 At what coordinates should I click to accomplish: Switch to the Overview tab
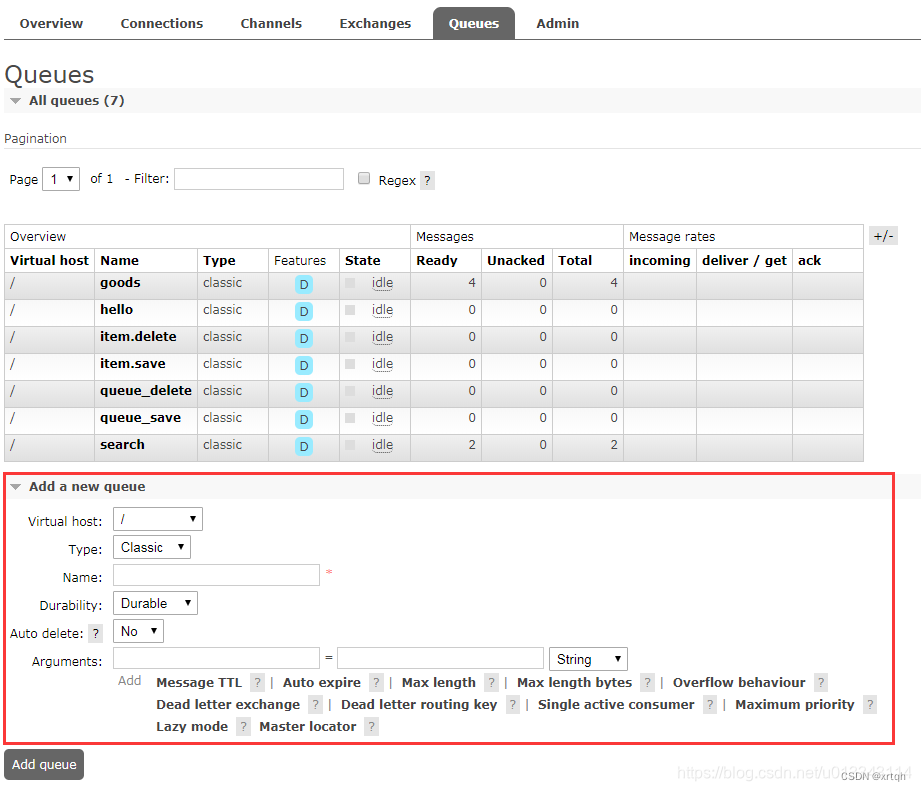(x=51, y=23)
